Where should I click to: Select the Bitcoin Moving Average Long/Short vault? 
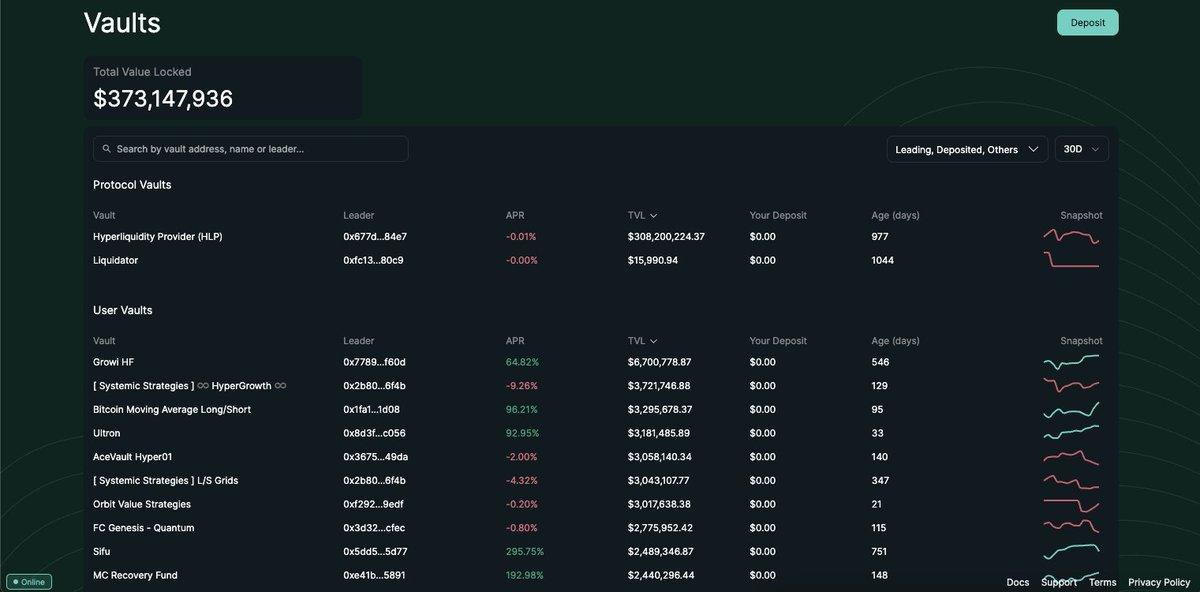coord(171,409)
